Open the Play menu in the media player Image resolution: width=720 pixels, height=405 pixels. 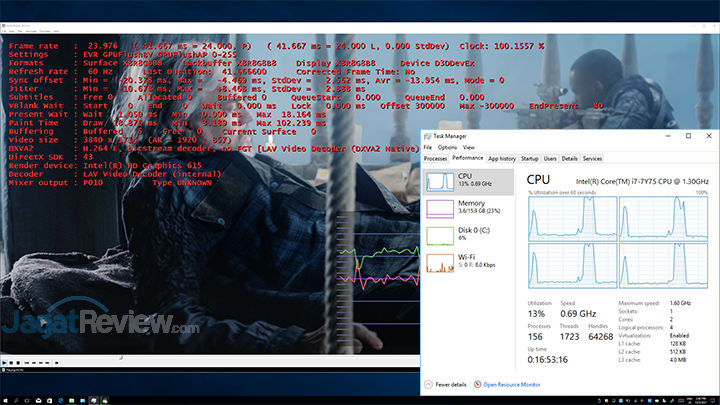(x=20, y=31)
